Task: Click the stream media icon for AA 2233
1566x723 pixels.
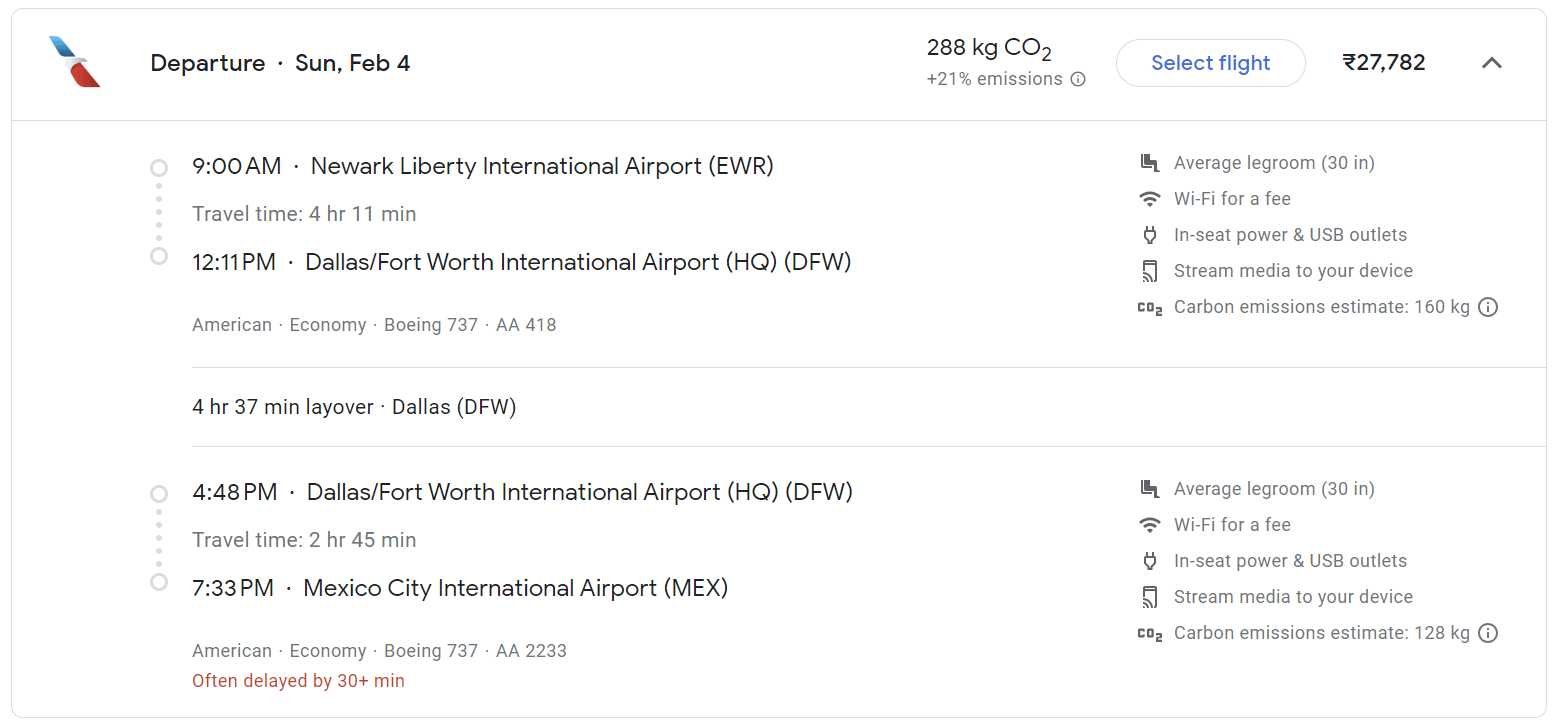Action: coord(1150,597)
